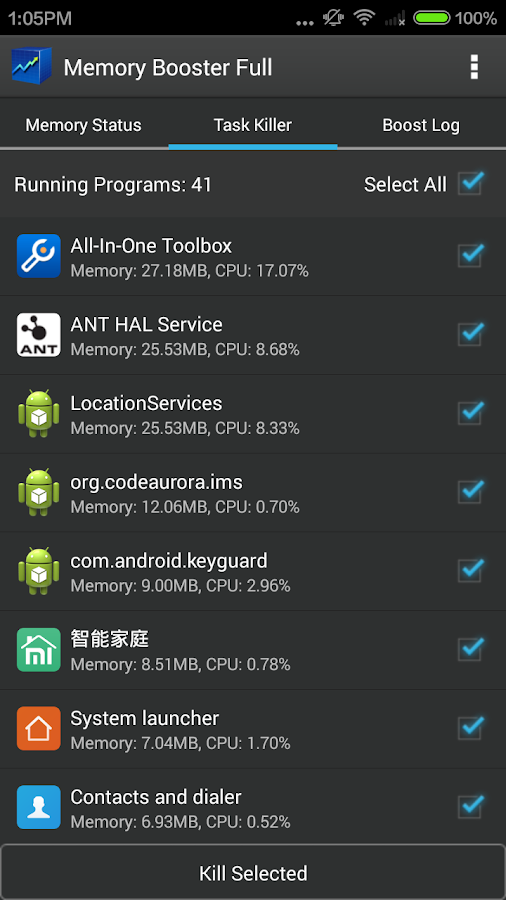Tap the ANT HAL Service icon
506x900 pixels.
pyautogui.click(x=38, y=335)
